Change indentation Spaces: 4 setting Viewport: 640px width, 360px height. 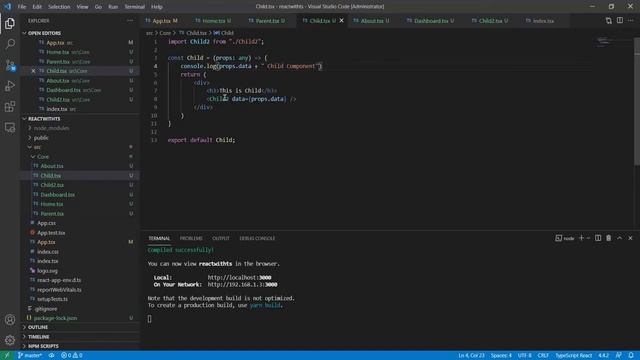tap(501, 355)
